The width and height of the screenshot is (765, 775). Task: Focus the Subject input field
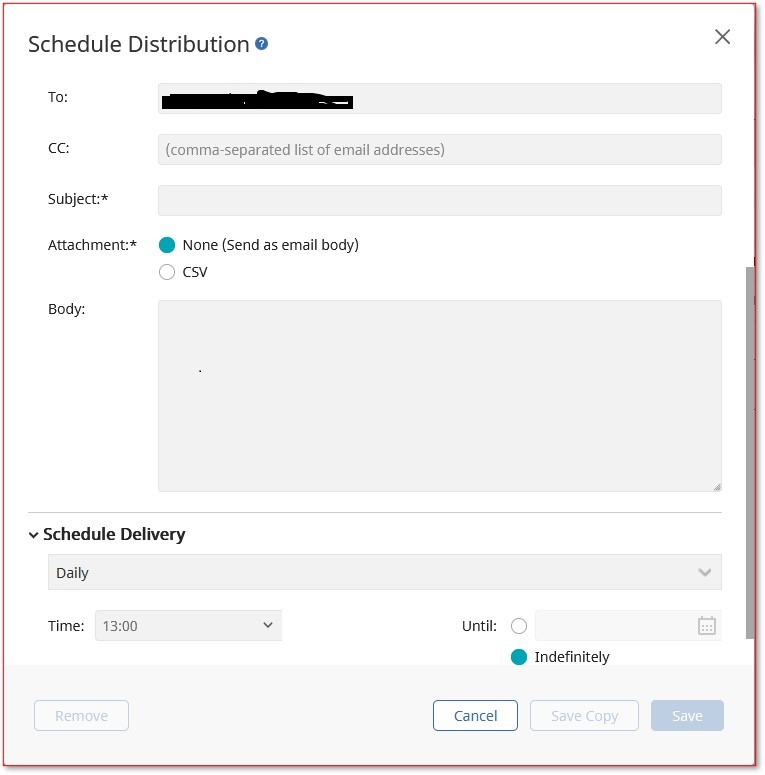tap(439, 200)
